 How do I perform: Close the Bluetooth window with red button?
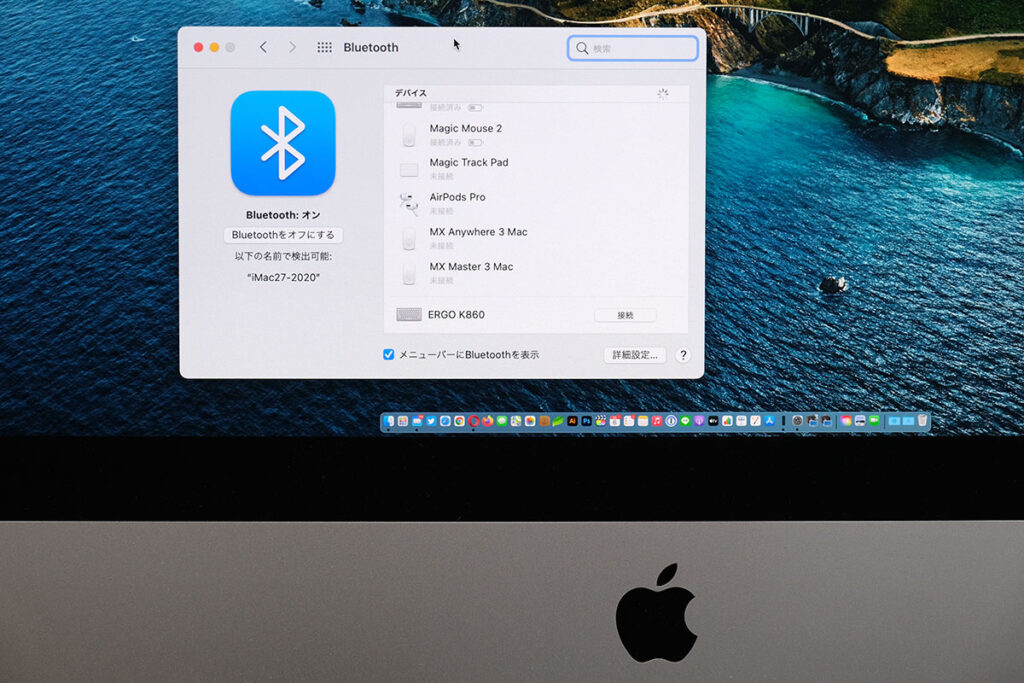(199, 47)
